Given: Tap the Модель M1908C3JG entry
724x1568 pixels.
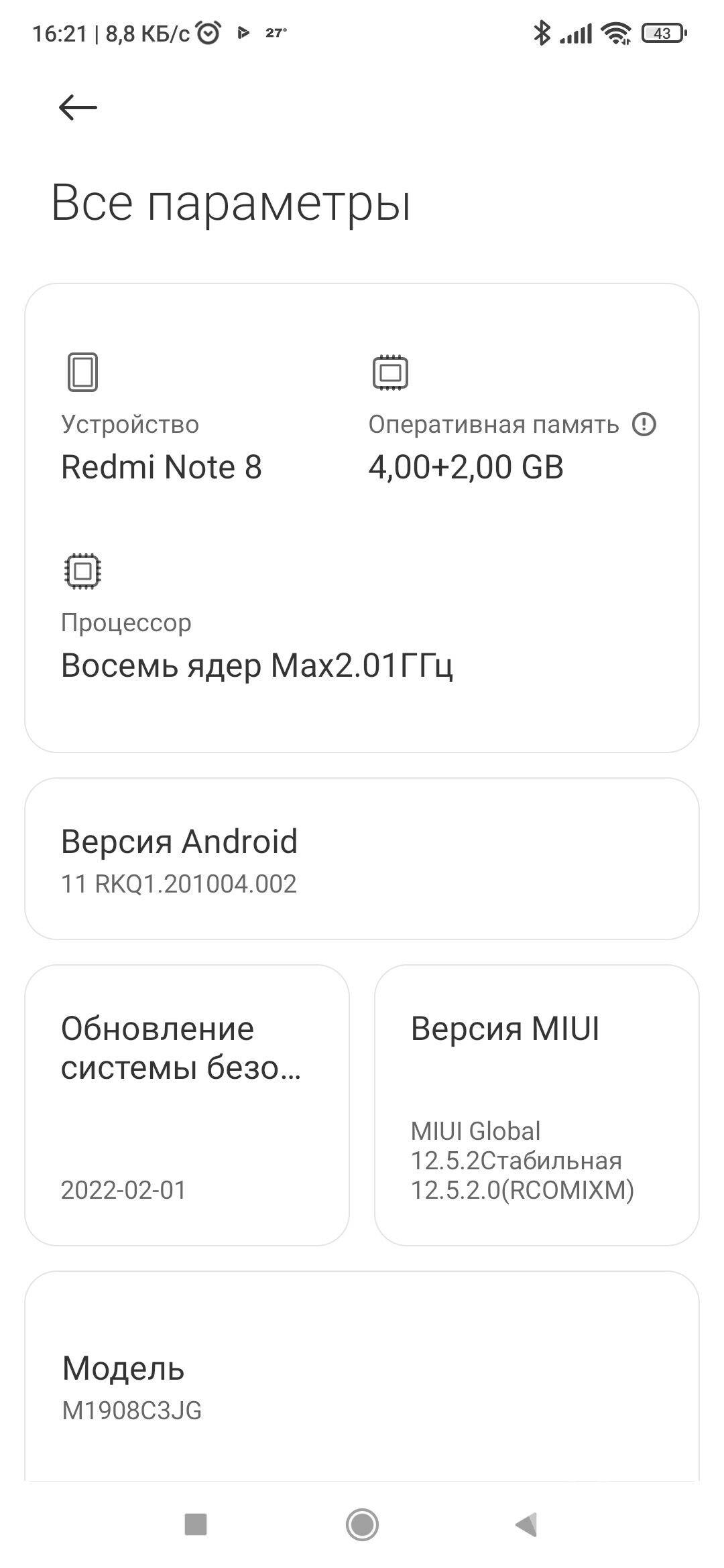Looking at the screenshot, I should pos(362,1387).
